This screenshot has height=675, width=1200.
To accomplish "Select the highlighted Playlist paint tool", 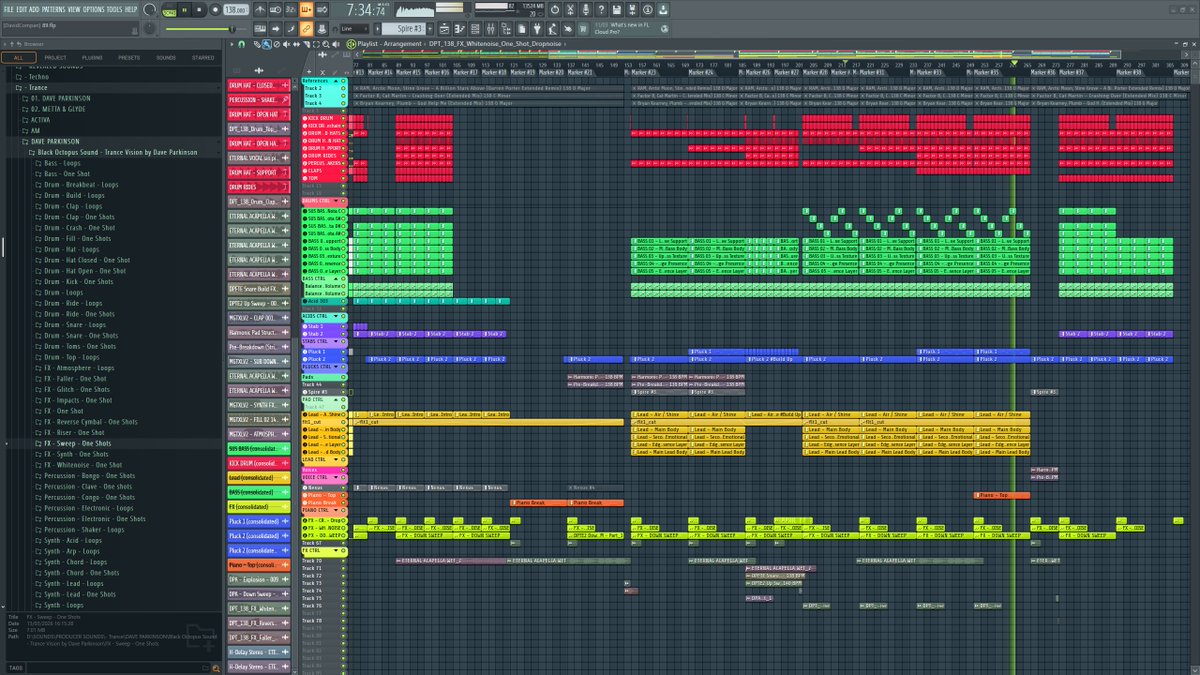I will 267,44.
